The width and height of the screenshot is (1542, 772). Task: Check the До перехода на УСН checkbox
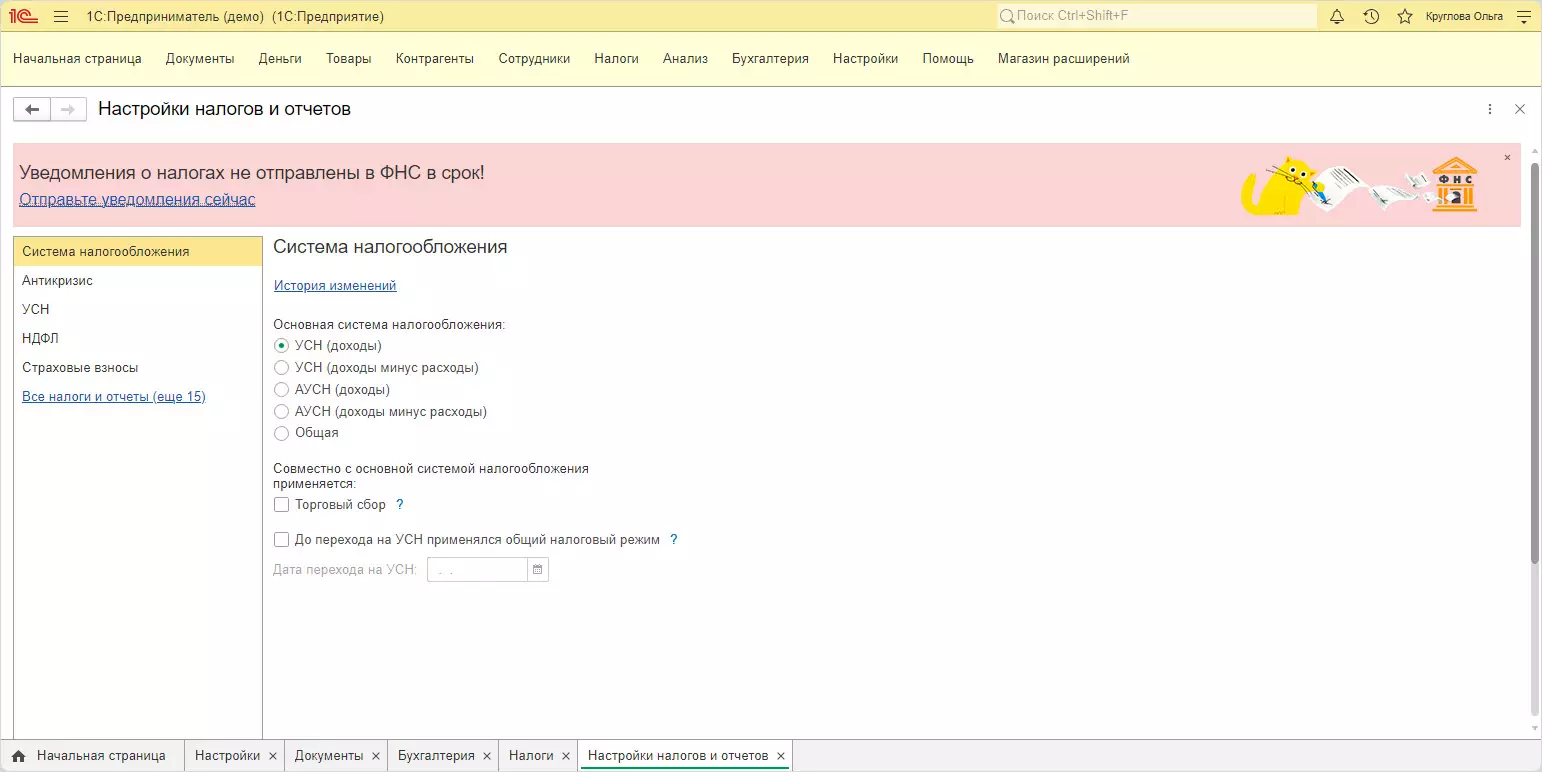(282, 540)
